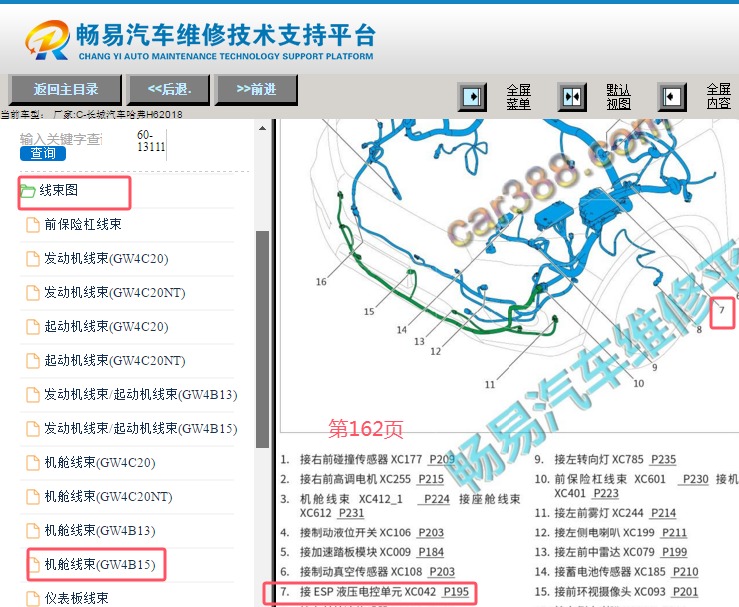Open page link P184 for XC009
Viewport: 739px width, 607px height.
pyautogui.click(x=431, y=552)
